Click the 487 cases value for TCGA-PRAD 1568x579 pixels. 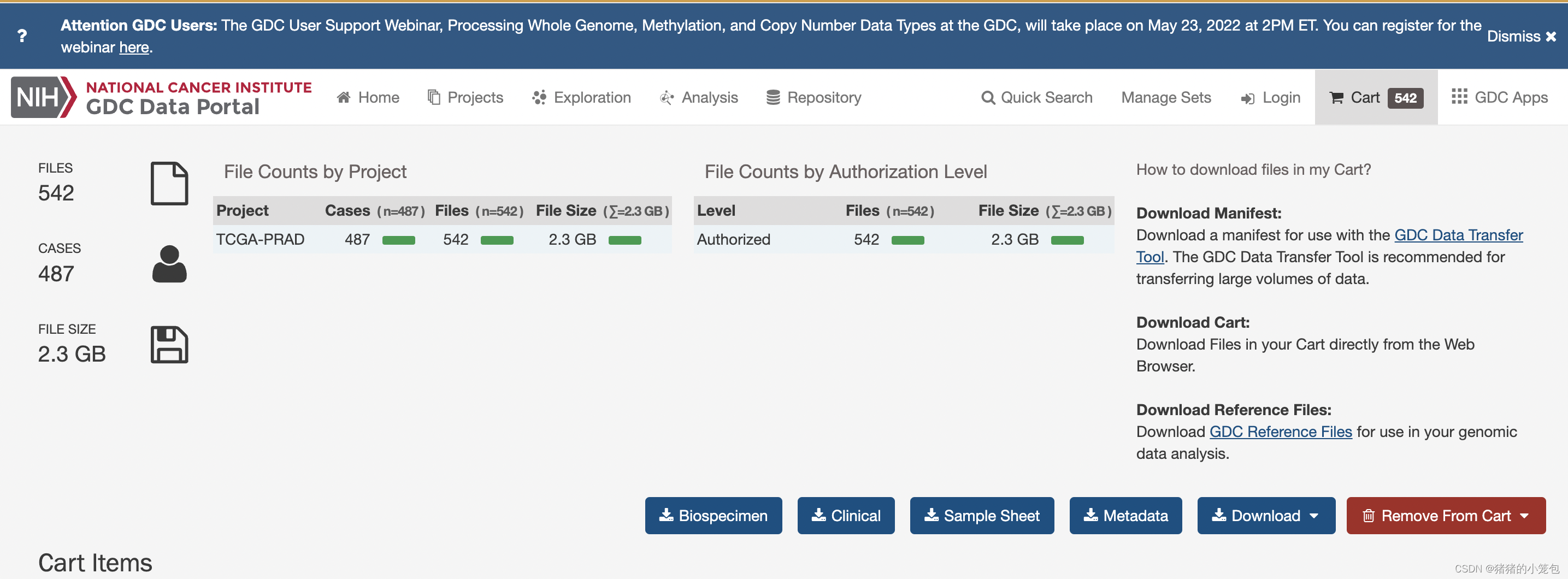coord(357,239)
